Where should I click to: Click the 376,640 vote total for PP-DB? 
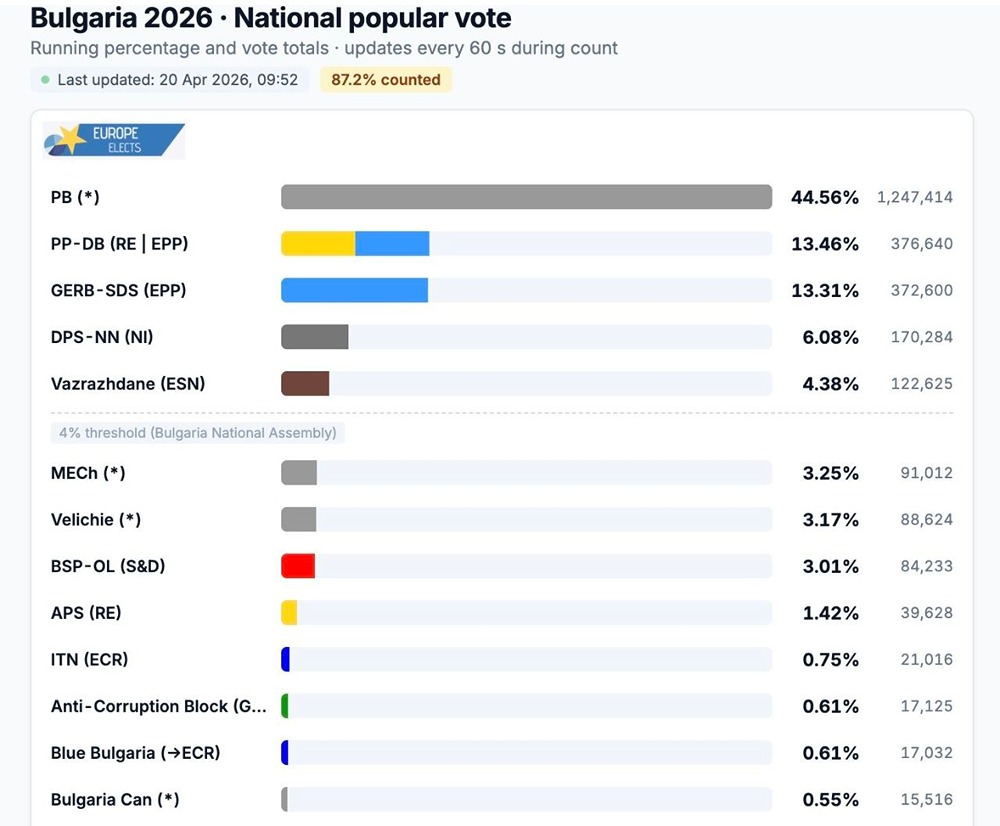[921, 244]
